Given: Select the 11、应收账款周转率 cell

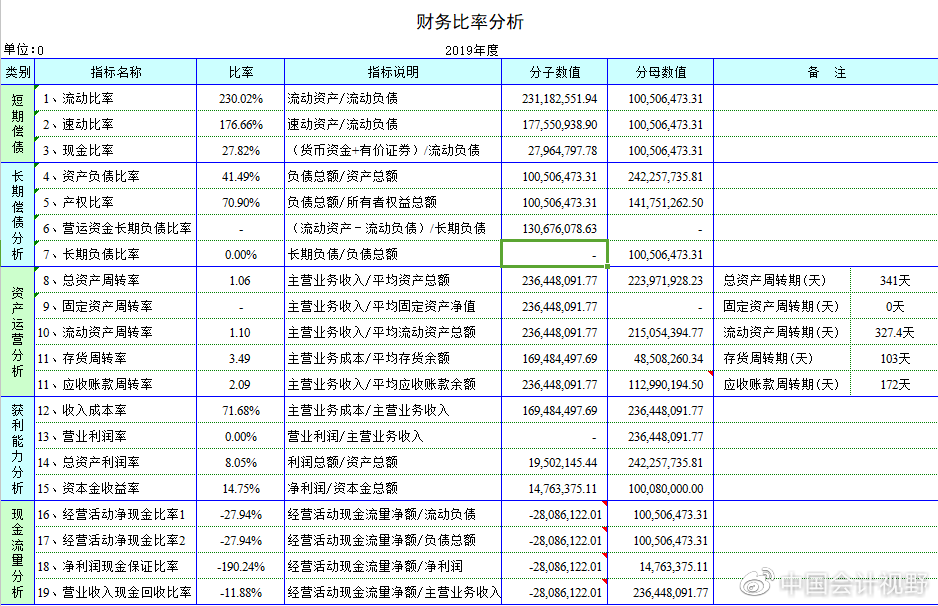Looking at the screenshot, I should 115,384.
